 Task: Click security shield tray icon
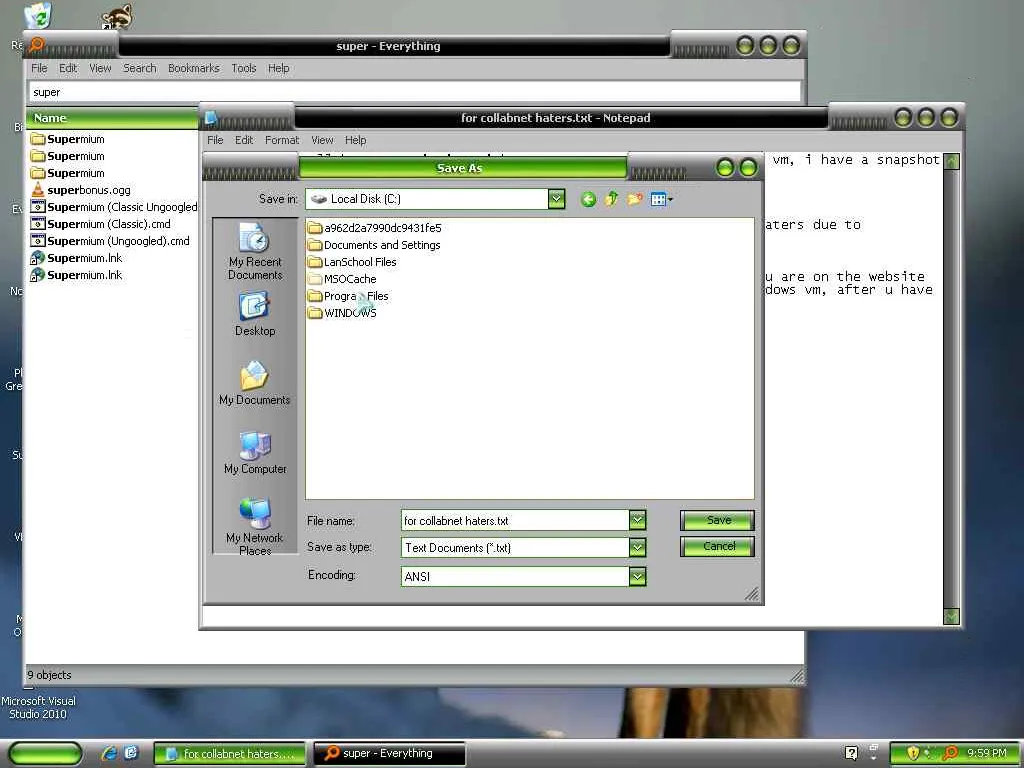(913, 753)
